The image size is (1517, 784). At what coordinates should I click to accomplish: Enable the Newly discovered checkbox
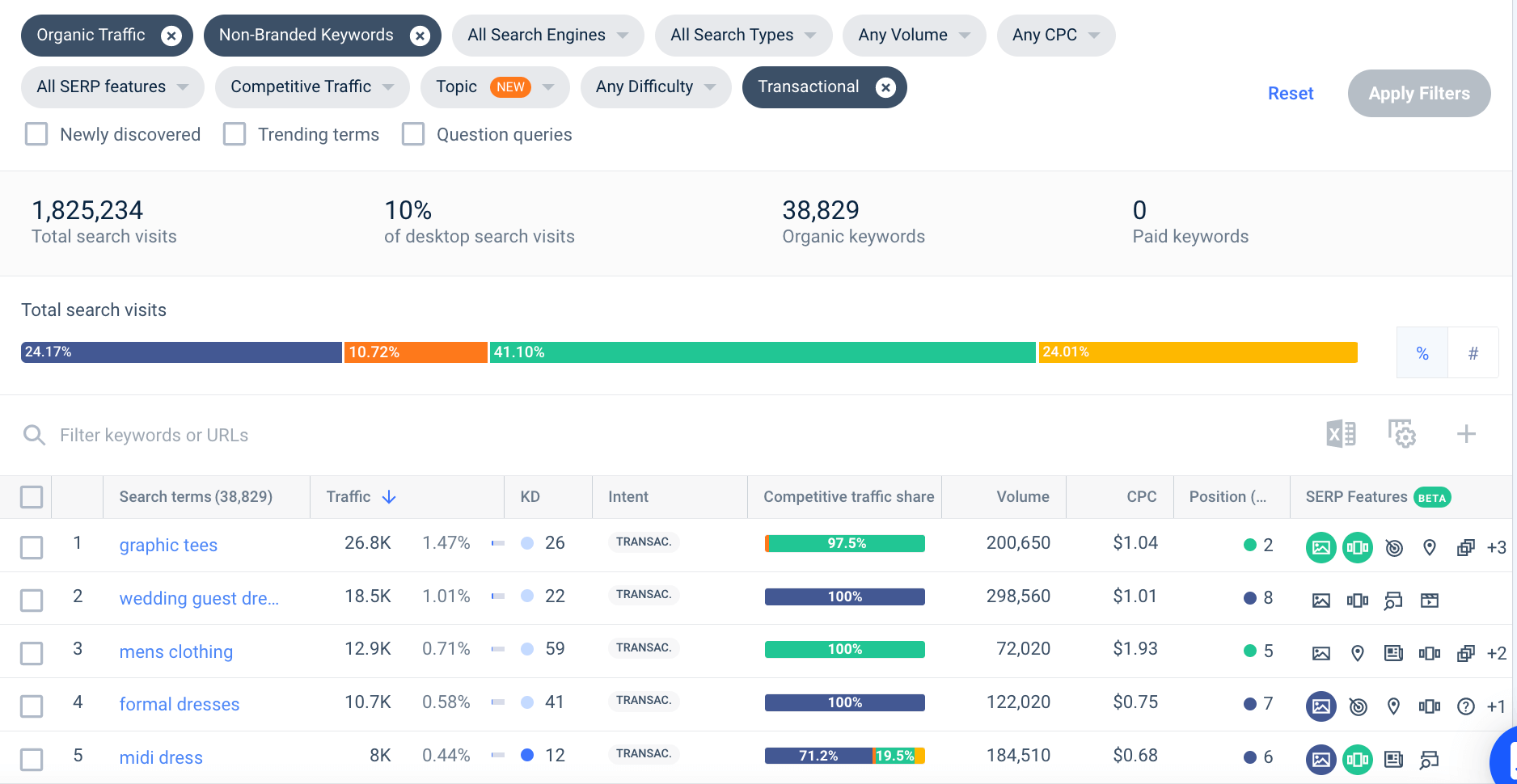pyautogui.click(x=36, y=134)
